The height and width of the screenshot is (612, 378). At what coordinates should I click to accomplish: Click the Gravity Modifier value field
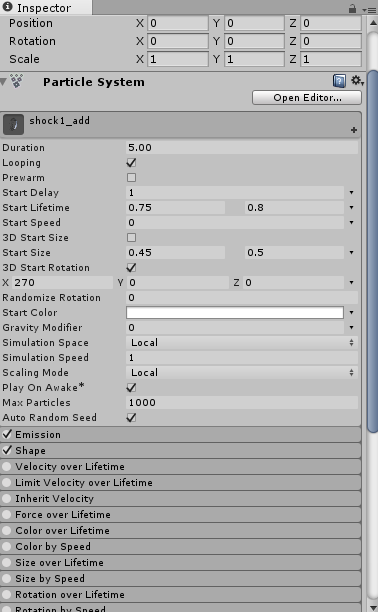pos(235,327)
